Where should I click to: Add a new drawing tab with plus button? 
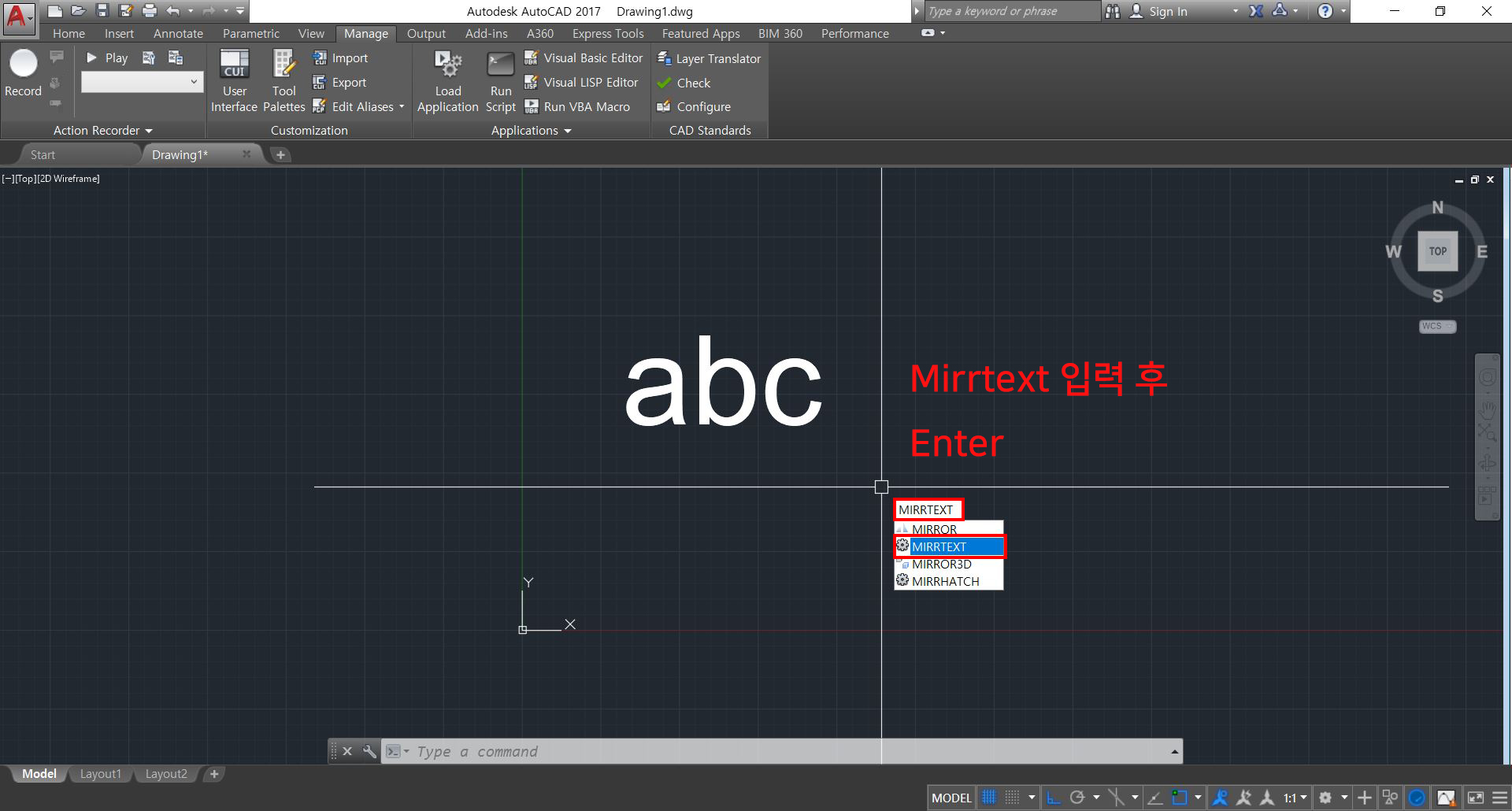click(x=280, y=154)
